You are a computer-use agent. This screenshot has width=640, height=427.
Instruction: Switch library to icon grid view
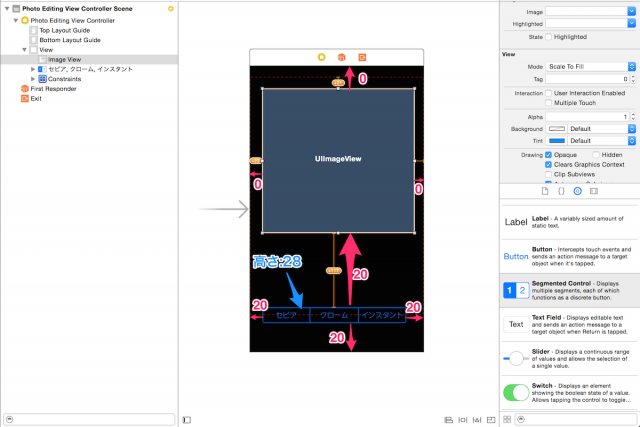tap(507, 419)
